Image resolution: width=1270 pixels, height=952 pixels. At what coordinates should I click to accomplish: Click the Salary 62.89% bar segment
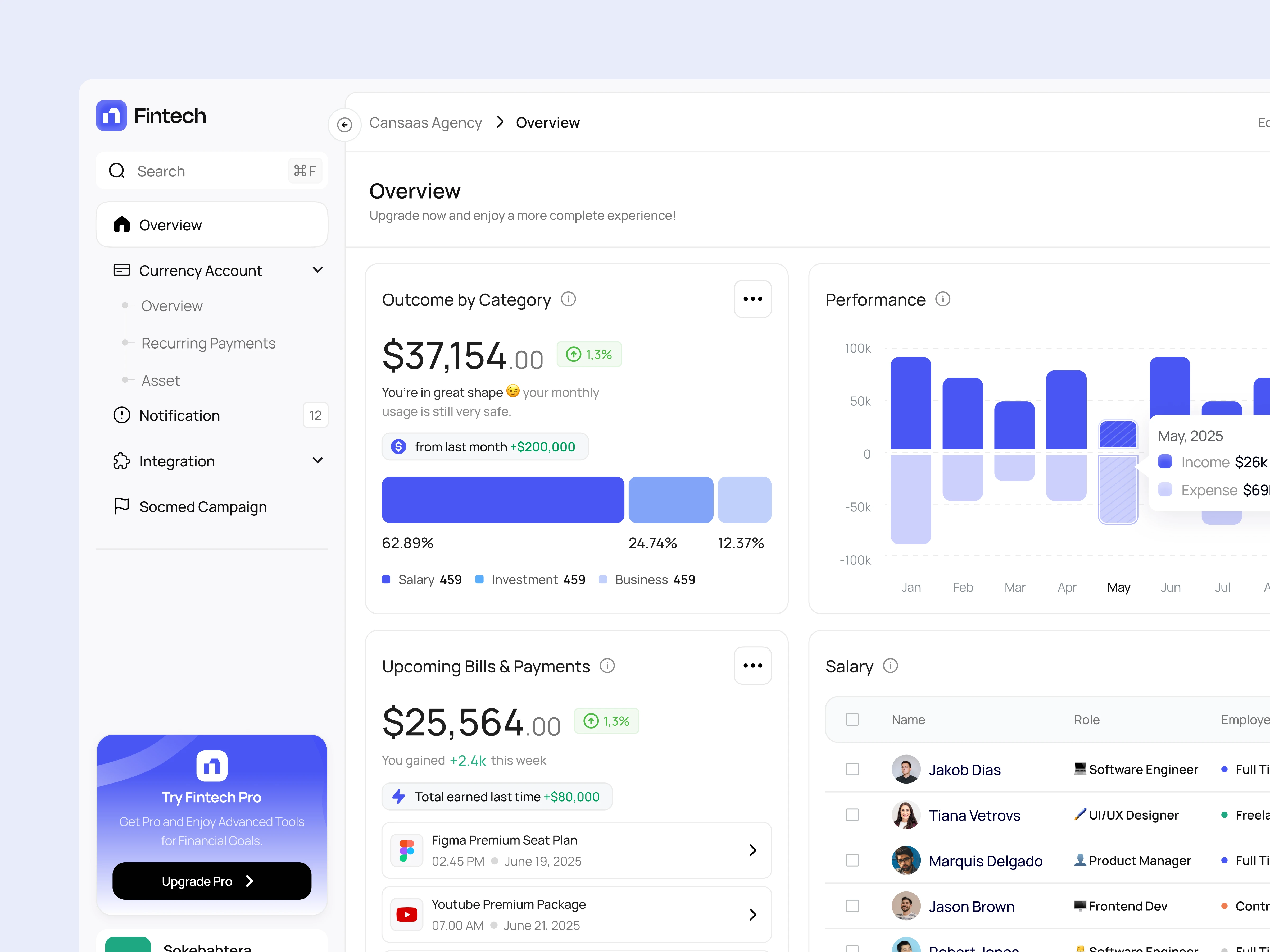tap(502, 499)
